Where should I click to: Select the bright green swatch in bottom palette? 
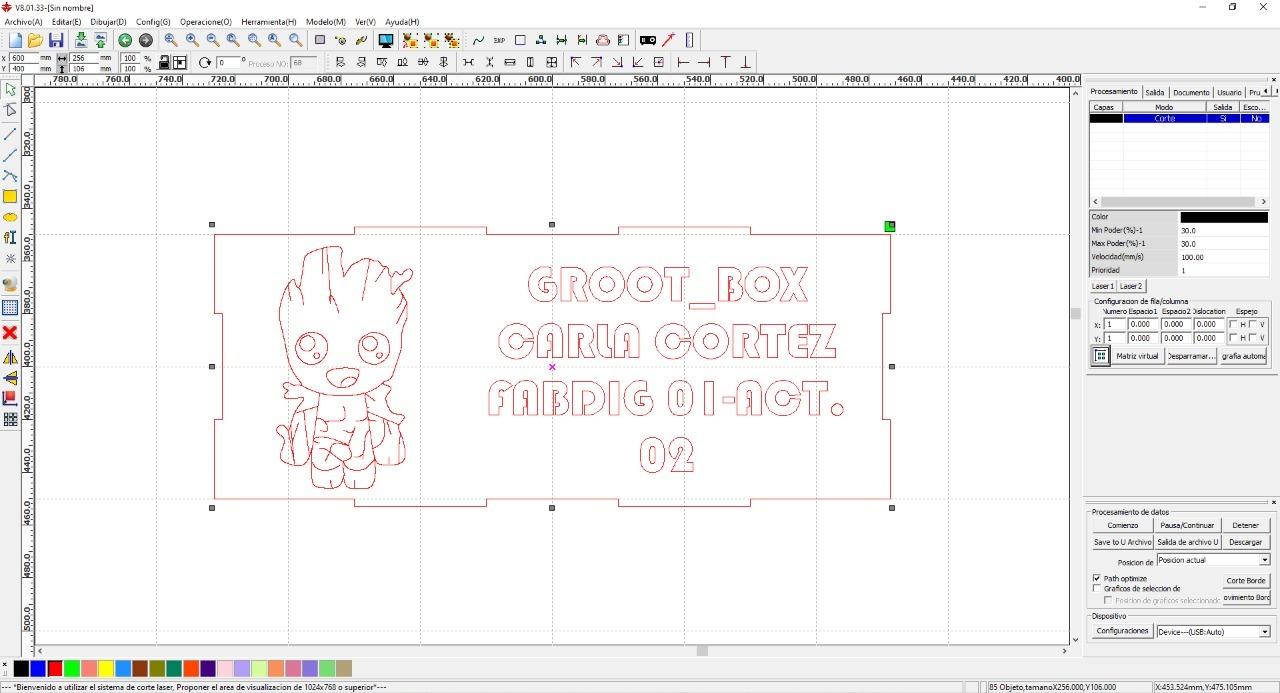(x=72, y=668)
